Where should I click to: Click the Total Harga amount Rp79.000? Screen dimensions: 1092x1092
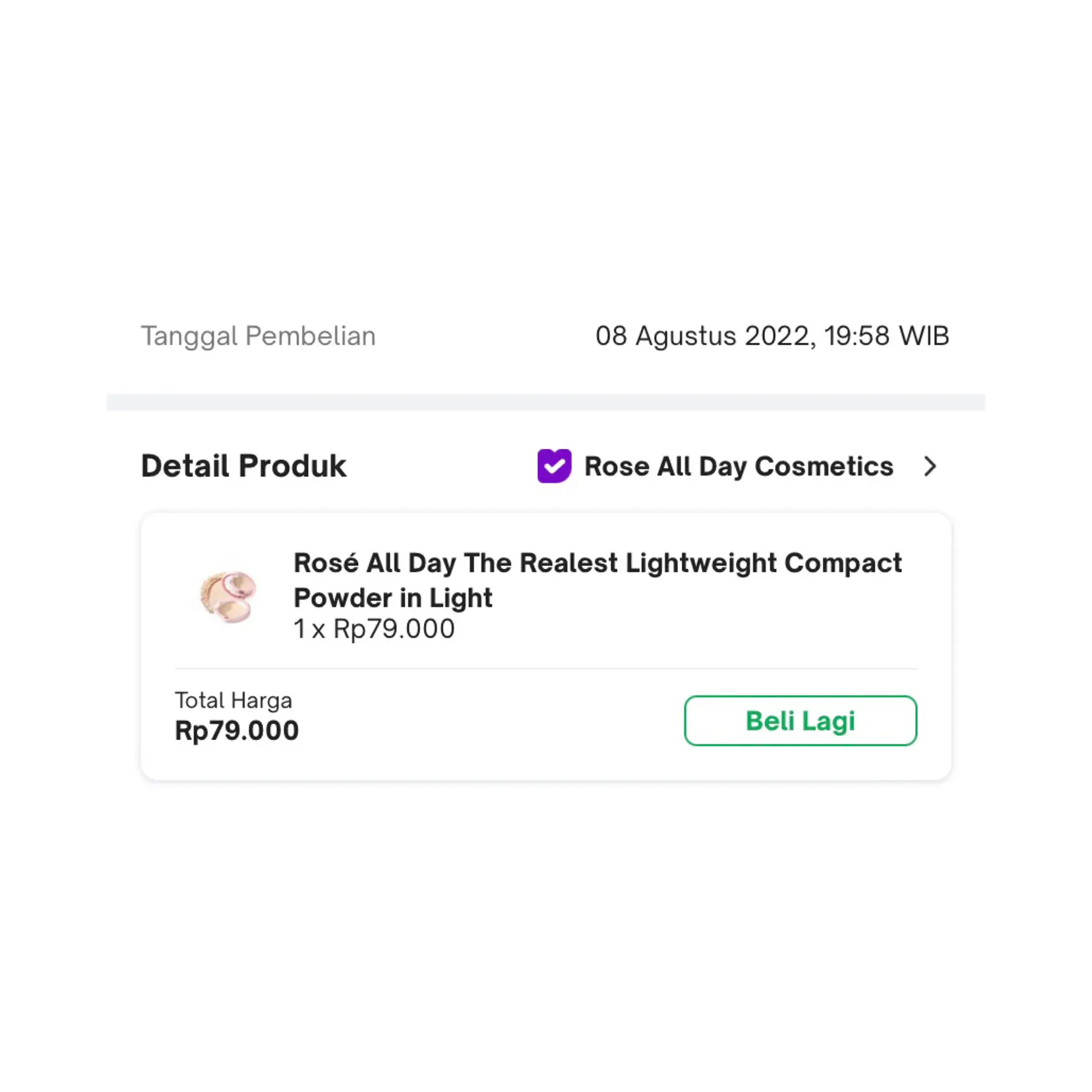(x=237, y=730)
